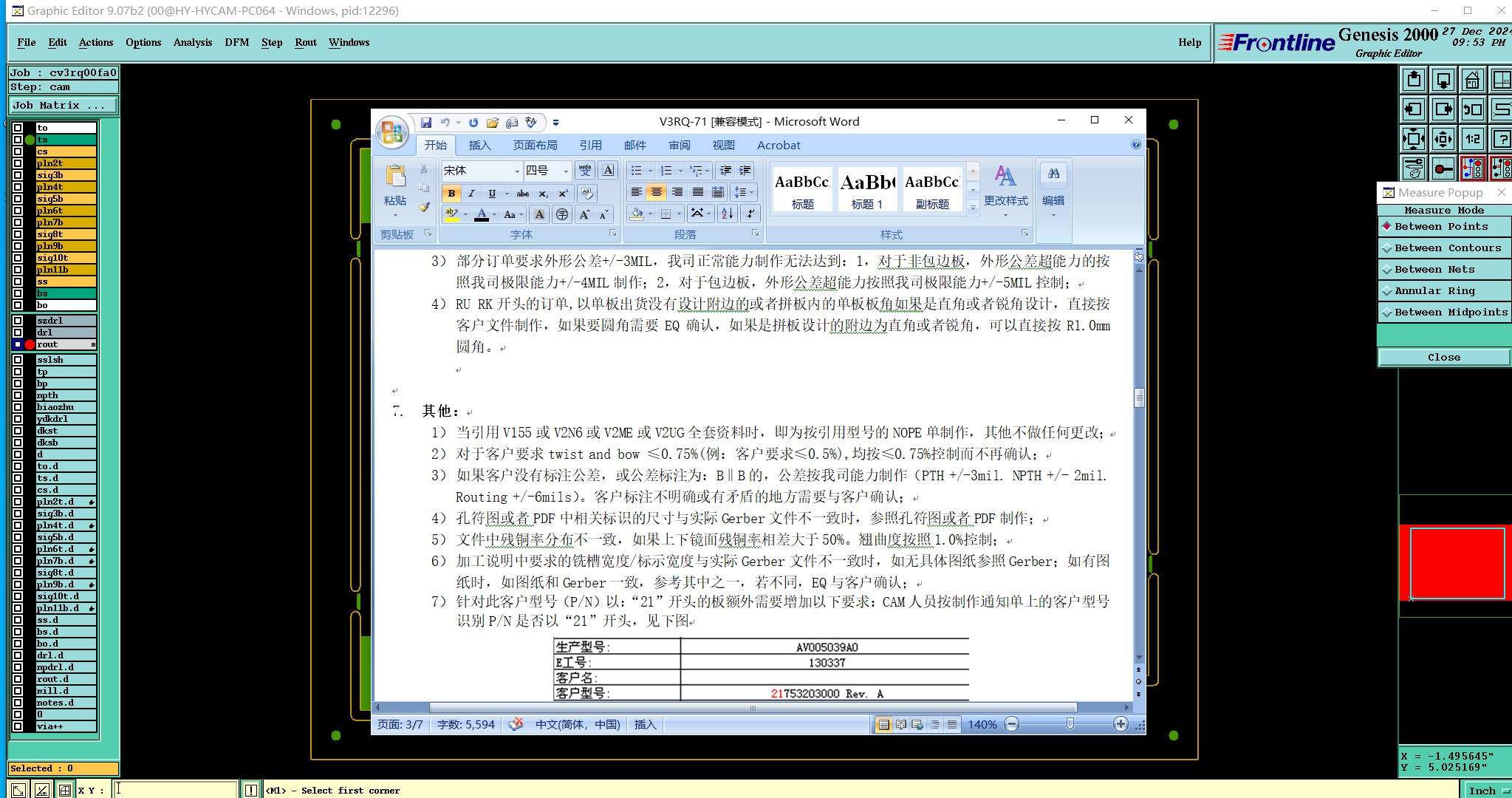Open the font name dropdown showing 宋体

pos(517,171)
